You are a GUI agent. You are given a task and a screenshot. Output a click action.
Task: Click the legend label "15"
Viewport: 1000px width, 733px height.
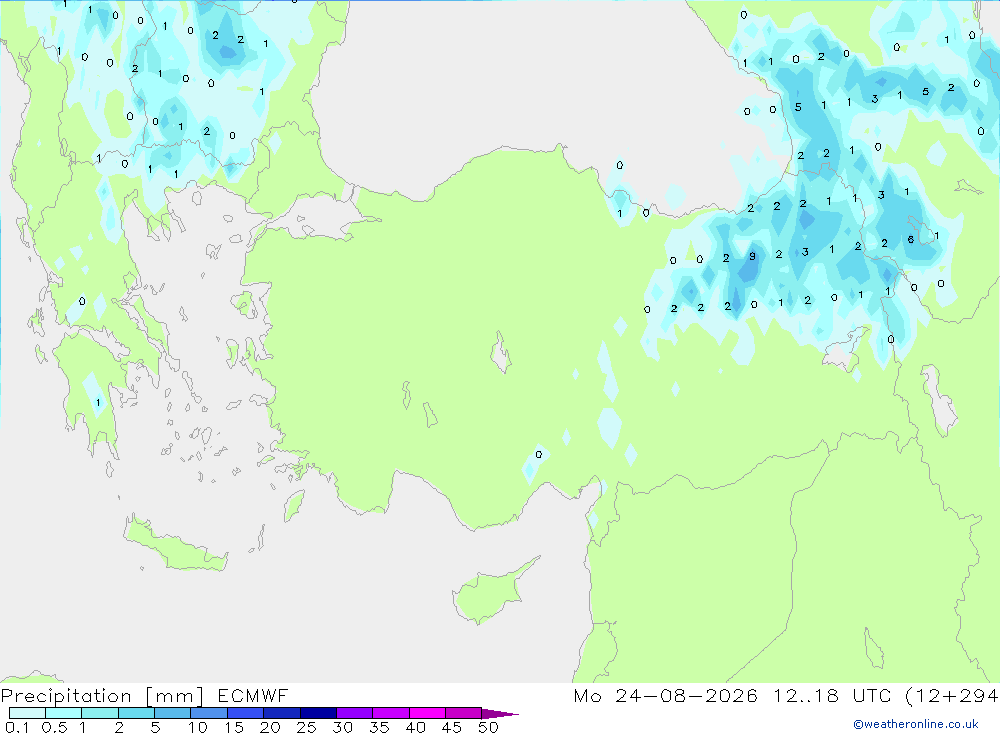click(x=234, y=727)
